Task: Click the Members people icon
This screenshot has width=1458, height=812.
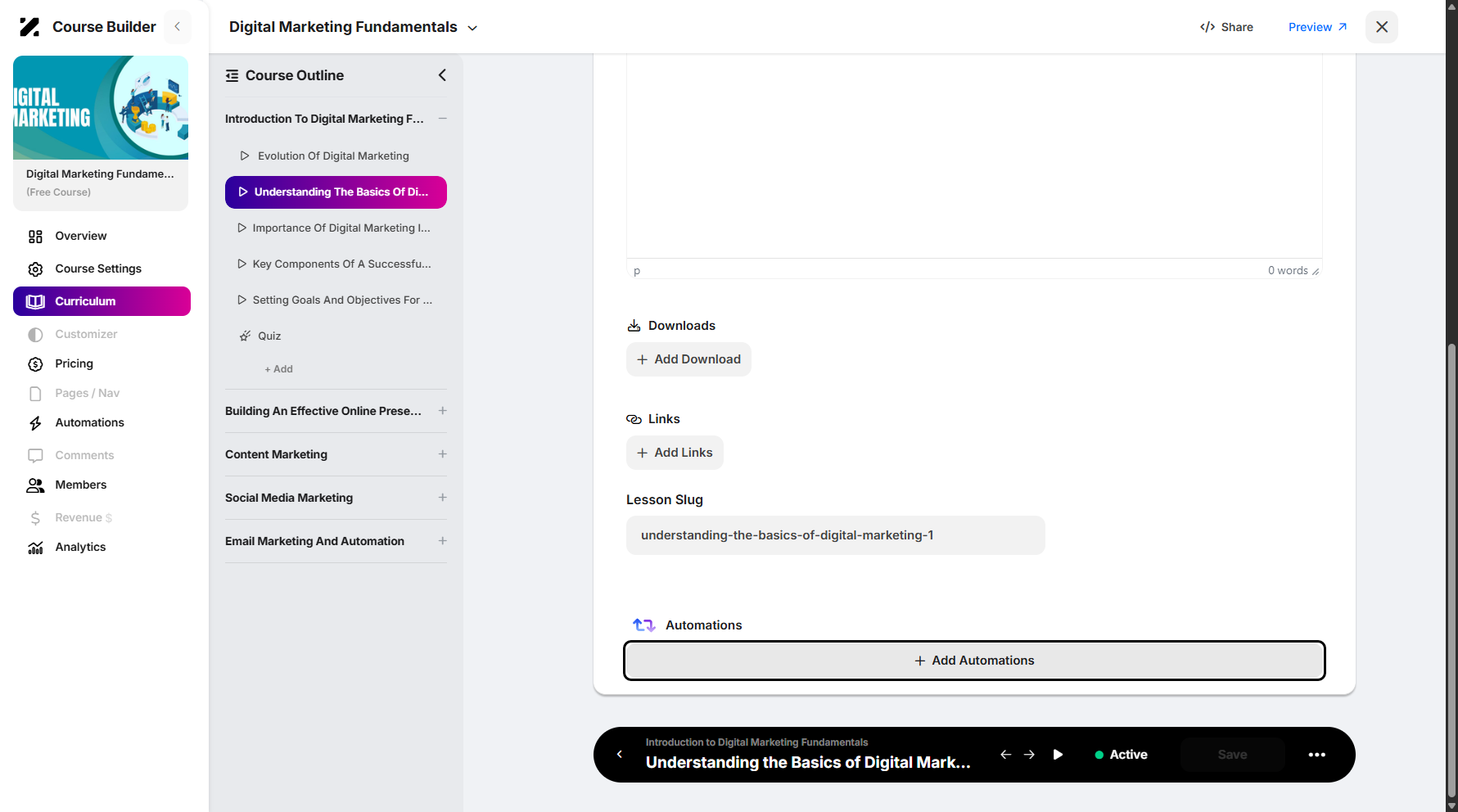Action: pyautogui.click(x=35, y=485)
